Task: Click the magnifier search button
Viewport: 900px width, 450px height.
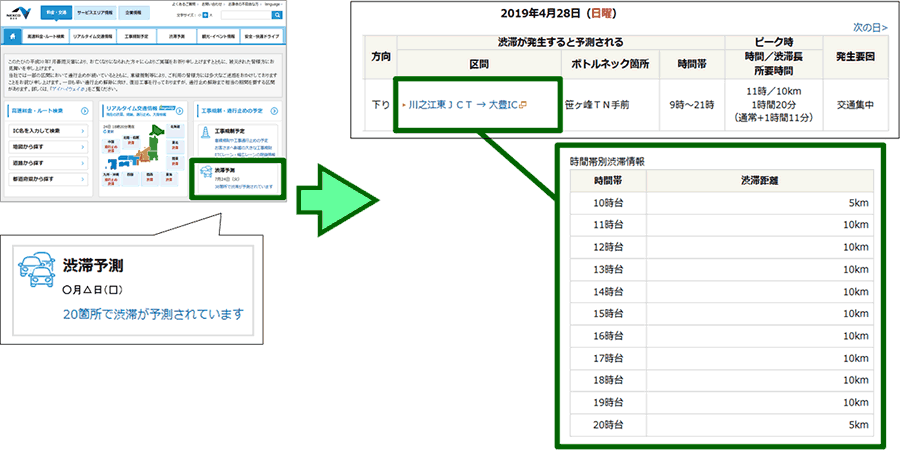Action: coord(277,15)
